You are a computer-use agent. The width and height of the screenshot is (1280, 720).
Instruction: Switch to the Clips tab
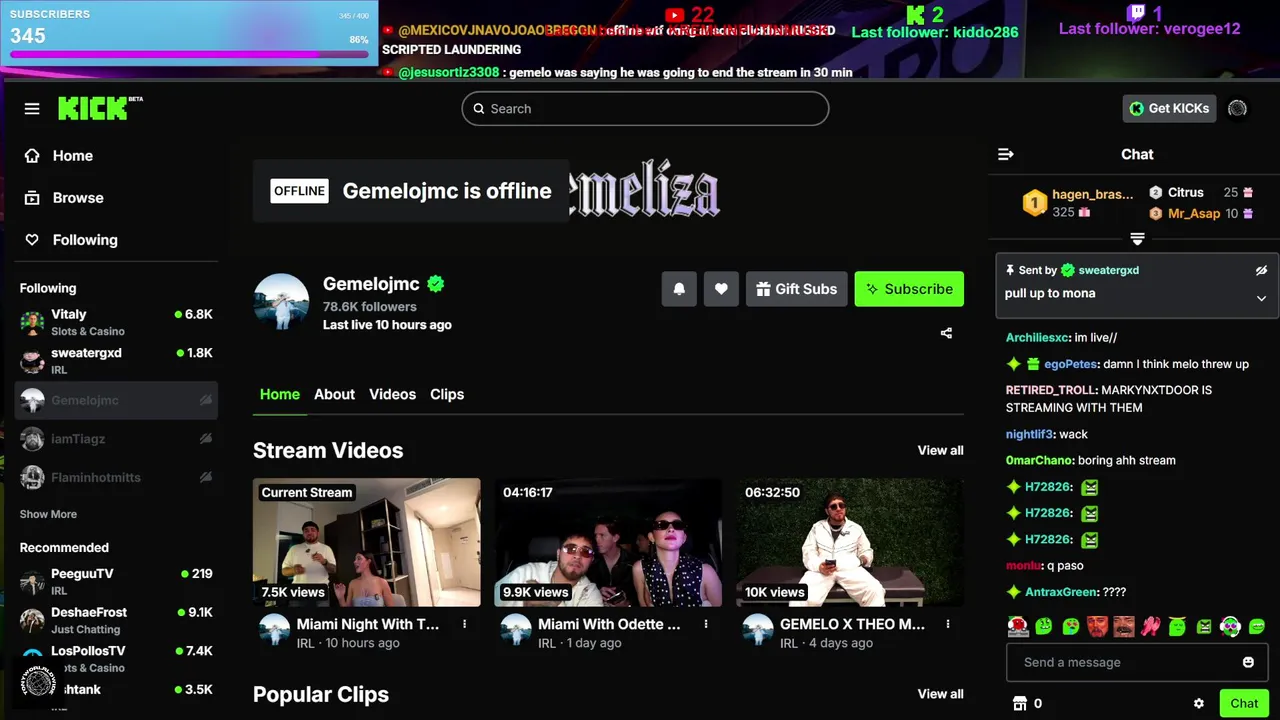(x=447, y=394)
